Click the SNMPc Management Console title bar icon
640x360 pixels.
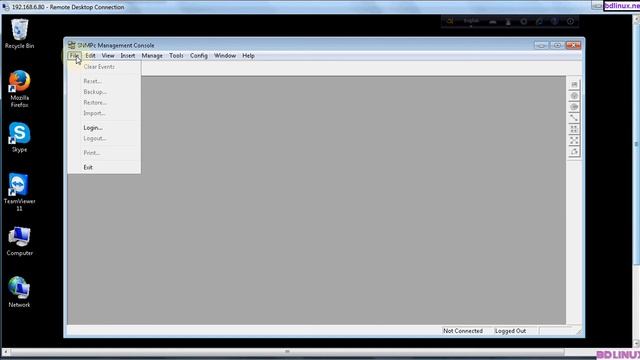tap(71, 45)
